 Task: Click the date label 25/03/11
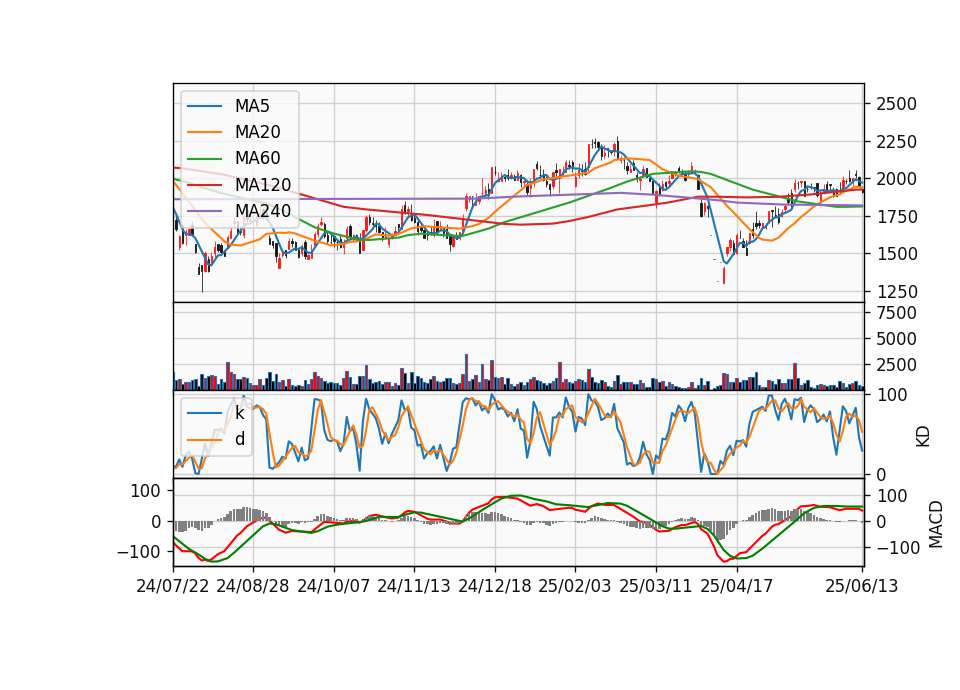[x=656, y=586]
